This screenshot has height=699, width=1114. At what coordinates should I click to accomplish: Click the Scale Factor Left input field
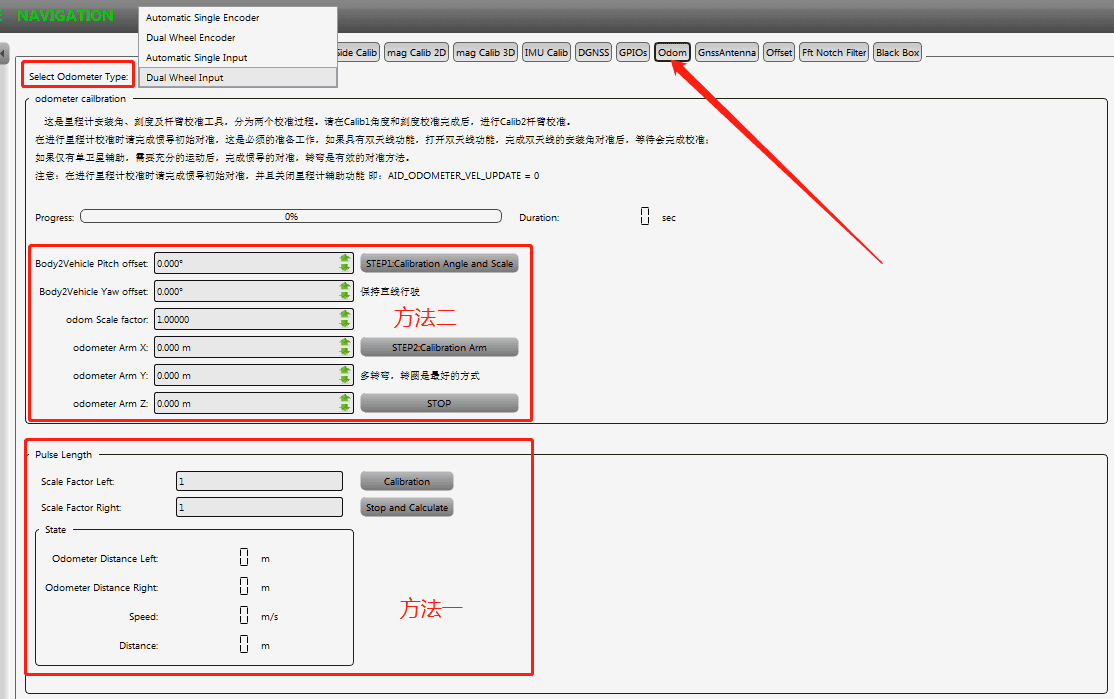(x=259, y=482)
